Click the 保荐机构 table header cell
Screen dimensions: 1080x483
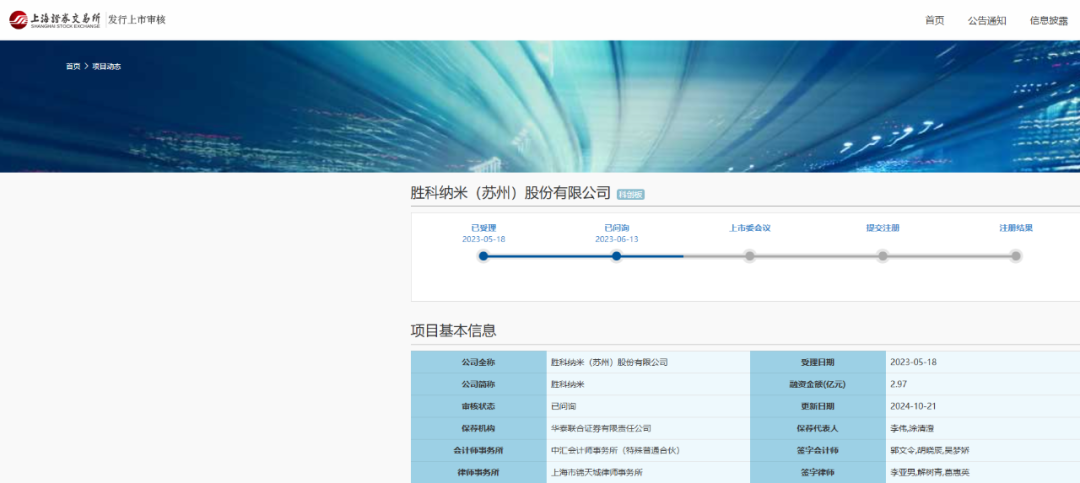[x=479, y=429]
